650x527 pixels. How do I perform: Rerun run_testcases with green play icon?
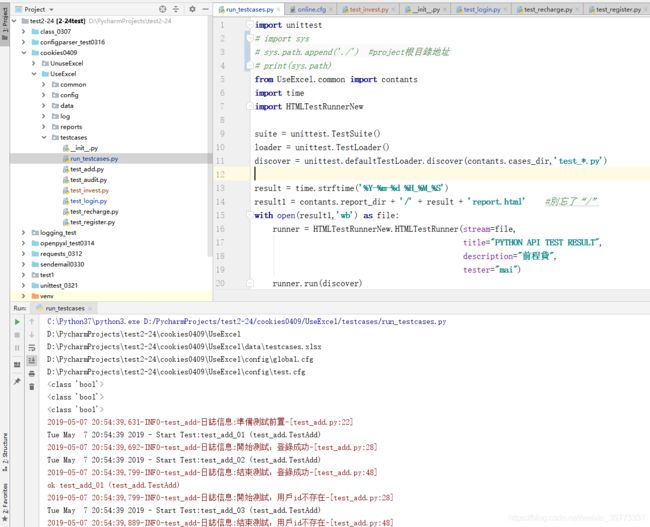point(17,322)
